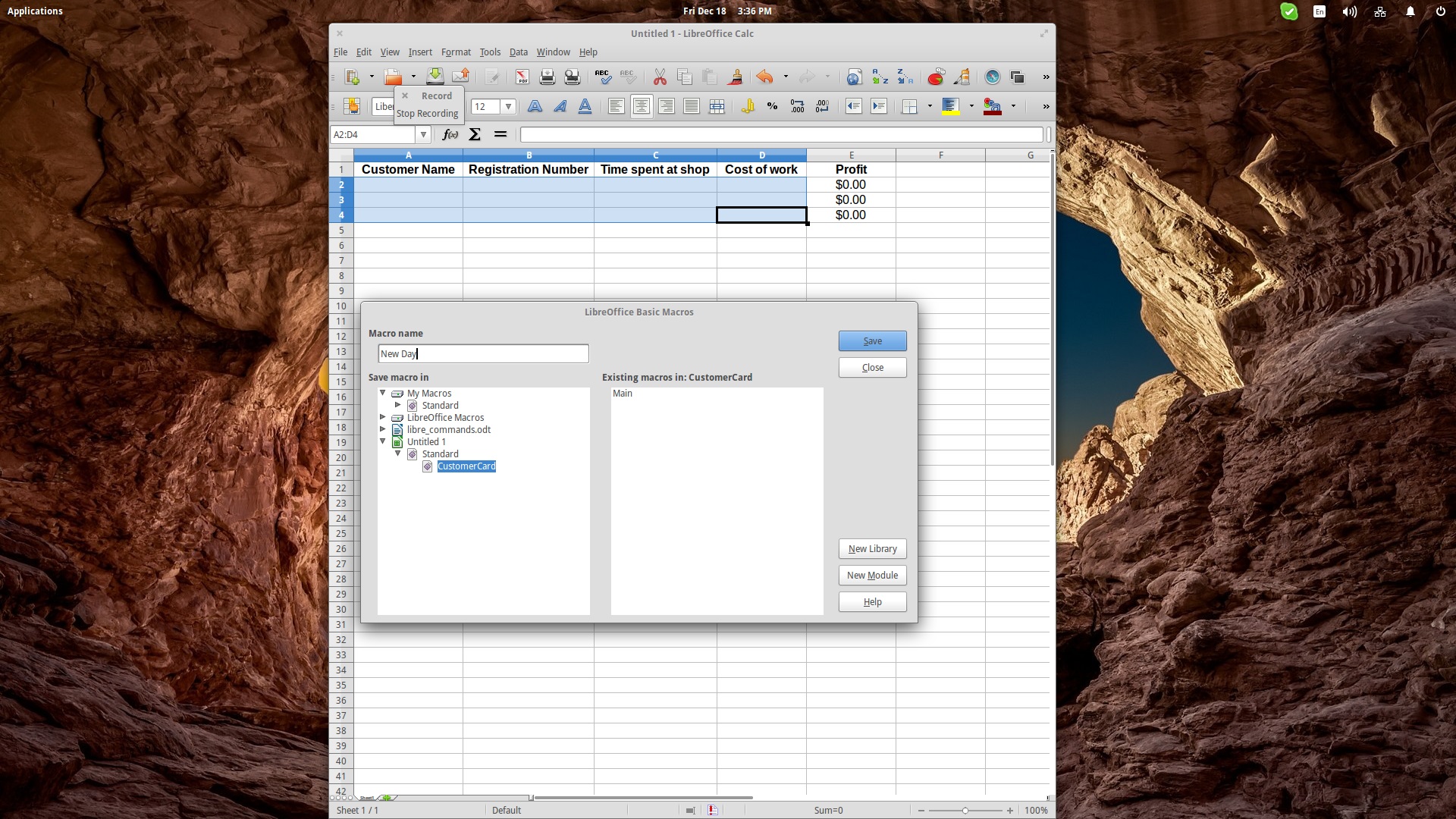Click the Undo arrow icon
Viewport: 1456px width, 819px height.
(x=764, y=77)
